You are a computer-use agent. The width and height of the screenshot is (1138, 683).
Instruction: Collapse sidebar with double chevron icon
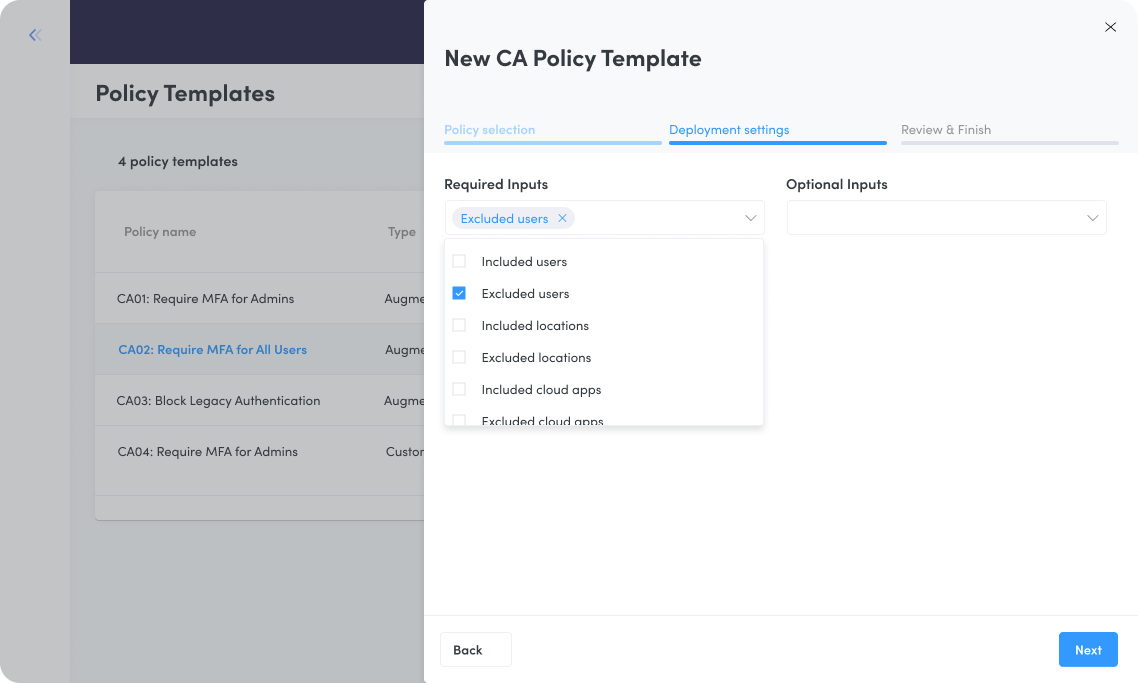(x=35, y=35)
